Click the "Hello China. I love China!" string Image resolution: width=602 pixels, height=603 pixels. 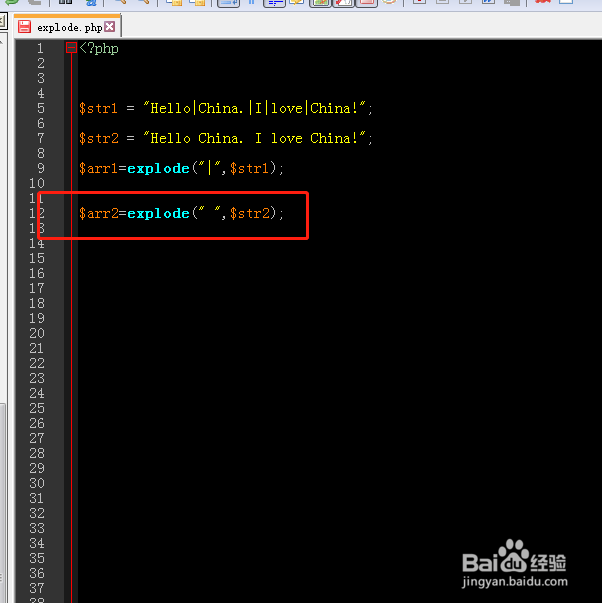[x=254, y=138]
